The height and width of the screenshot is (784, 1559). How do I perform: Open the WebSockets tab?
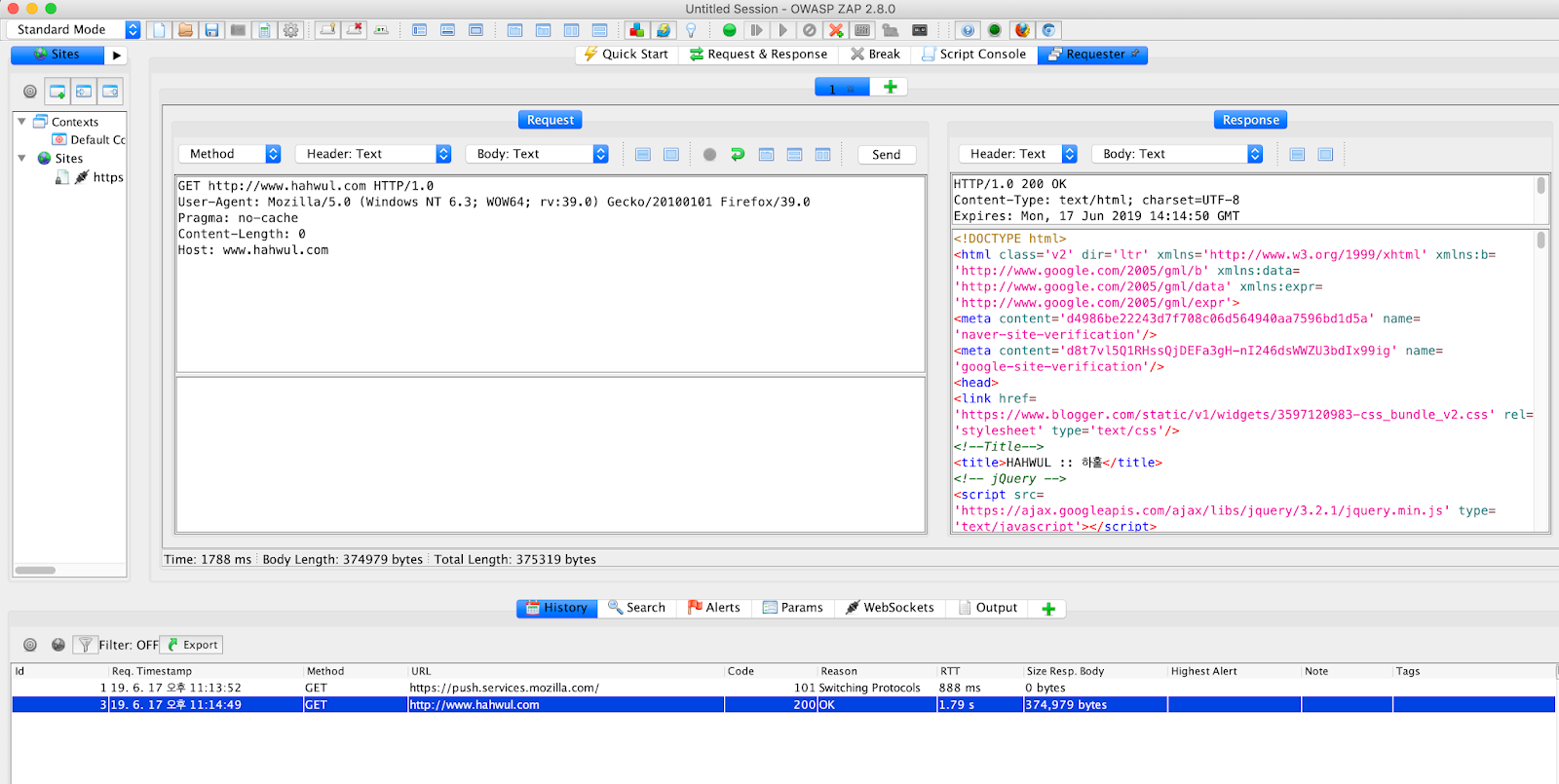click(890, 608)
